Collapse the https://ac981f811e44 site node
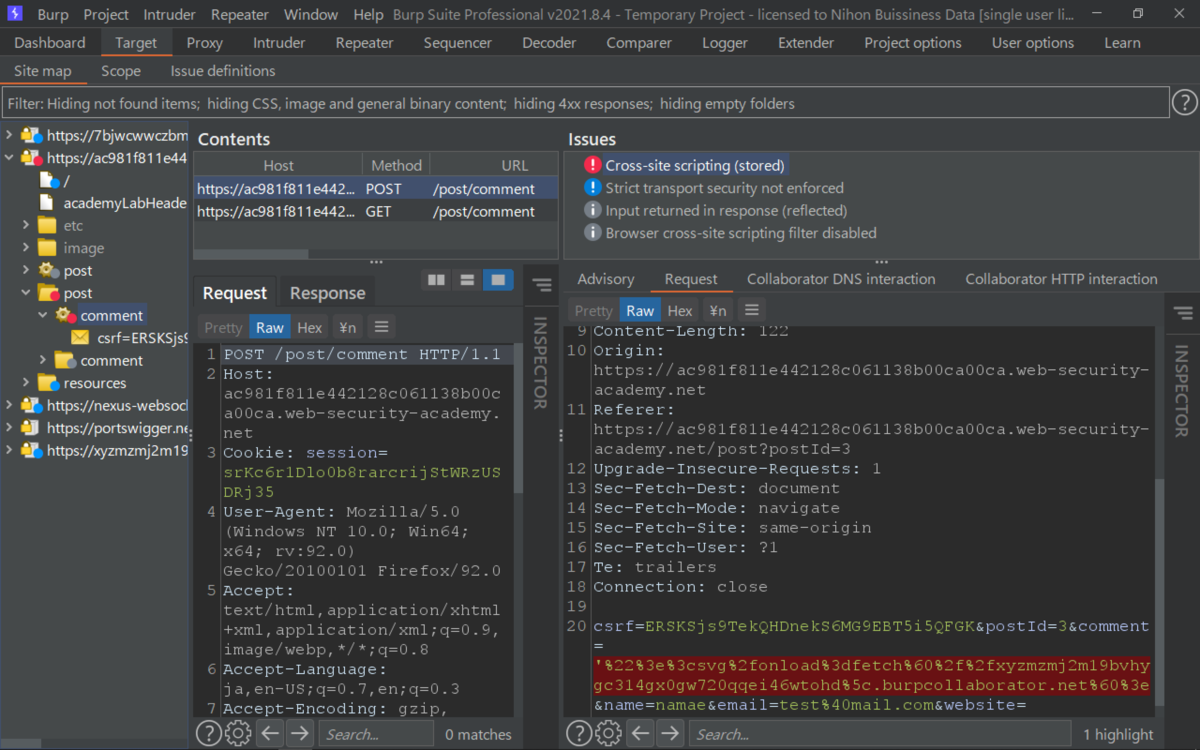1200x750 pixels. (9, 158)
